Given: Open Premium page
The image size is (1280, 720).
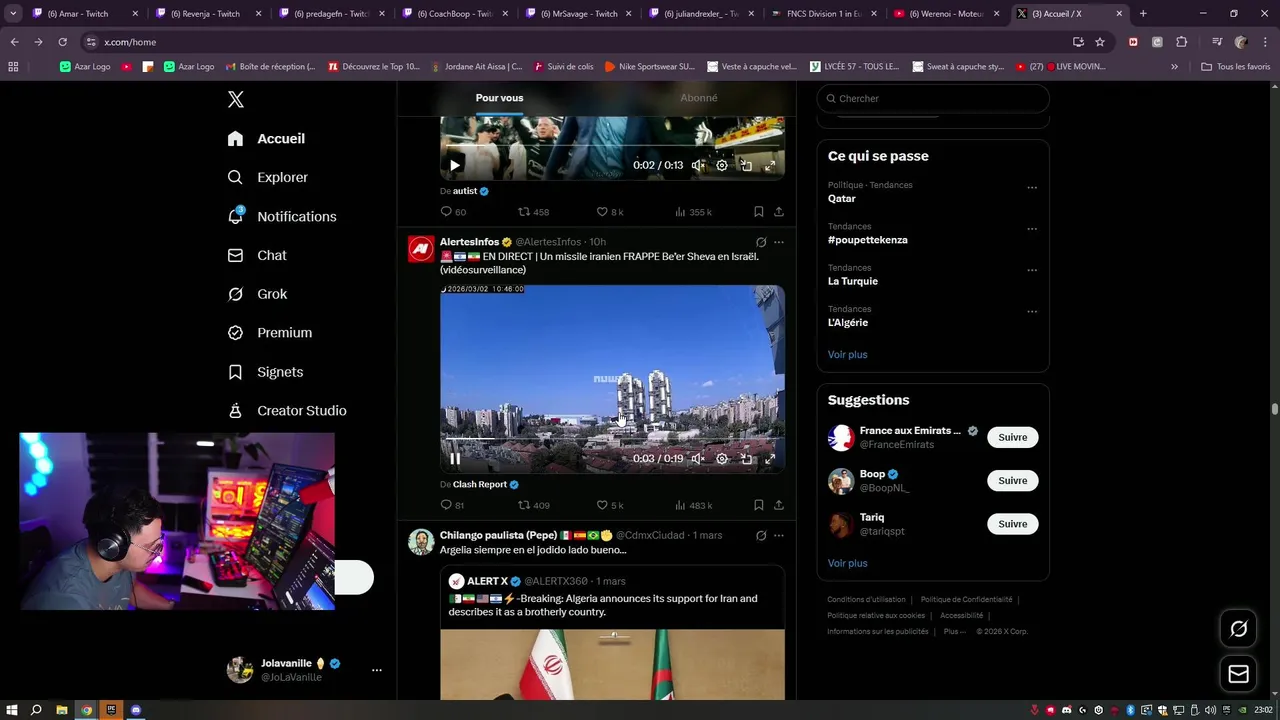Looking at the screenshot, I should click(270, 333).
